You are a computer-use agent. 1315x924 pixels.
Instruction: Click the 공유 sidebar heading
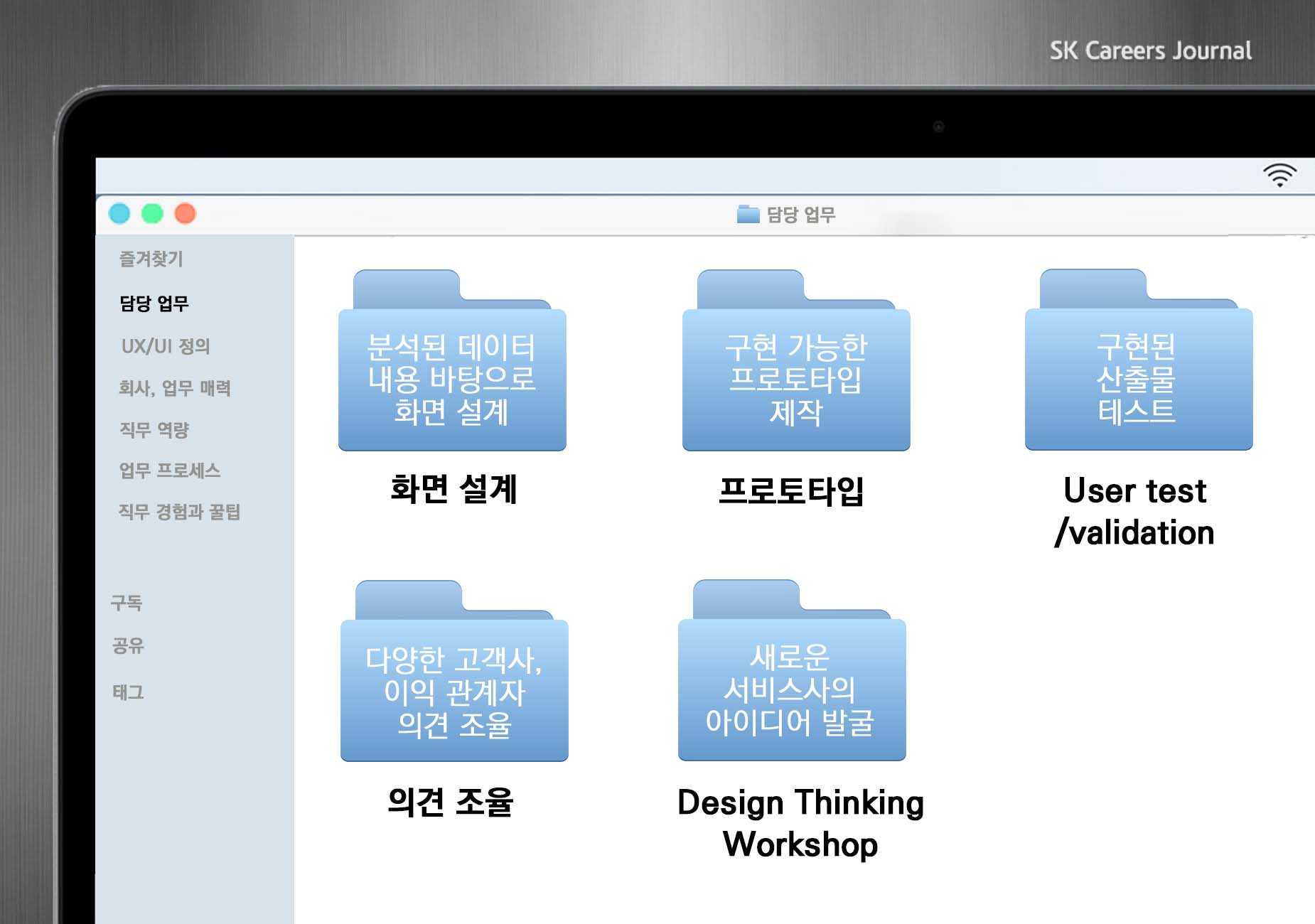[x=128, y=645]
